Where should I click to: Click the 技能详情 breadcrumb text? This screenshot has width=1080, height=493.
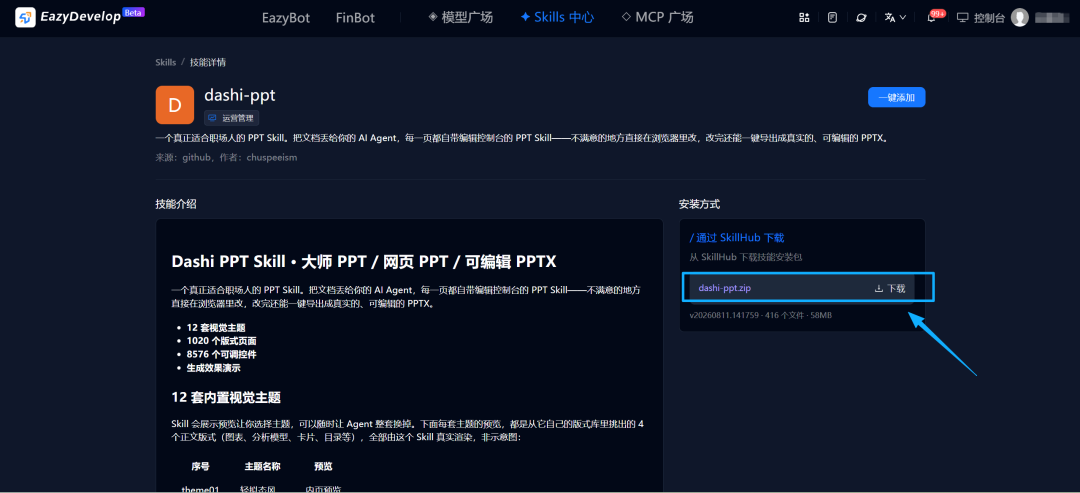click(208, 62)
